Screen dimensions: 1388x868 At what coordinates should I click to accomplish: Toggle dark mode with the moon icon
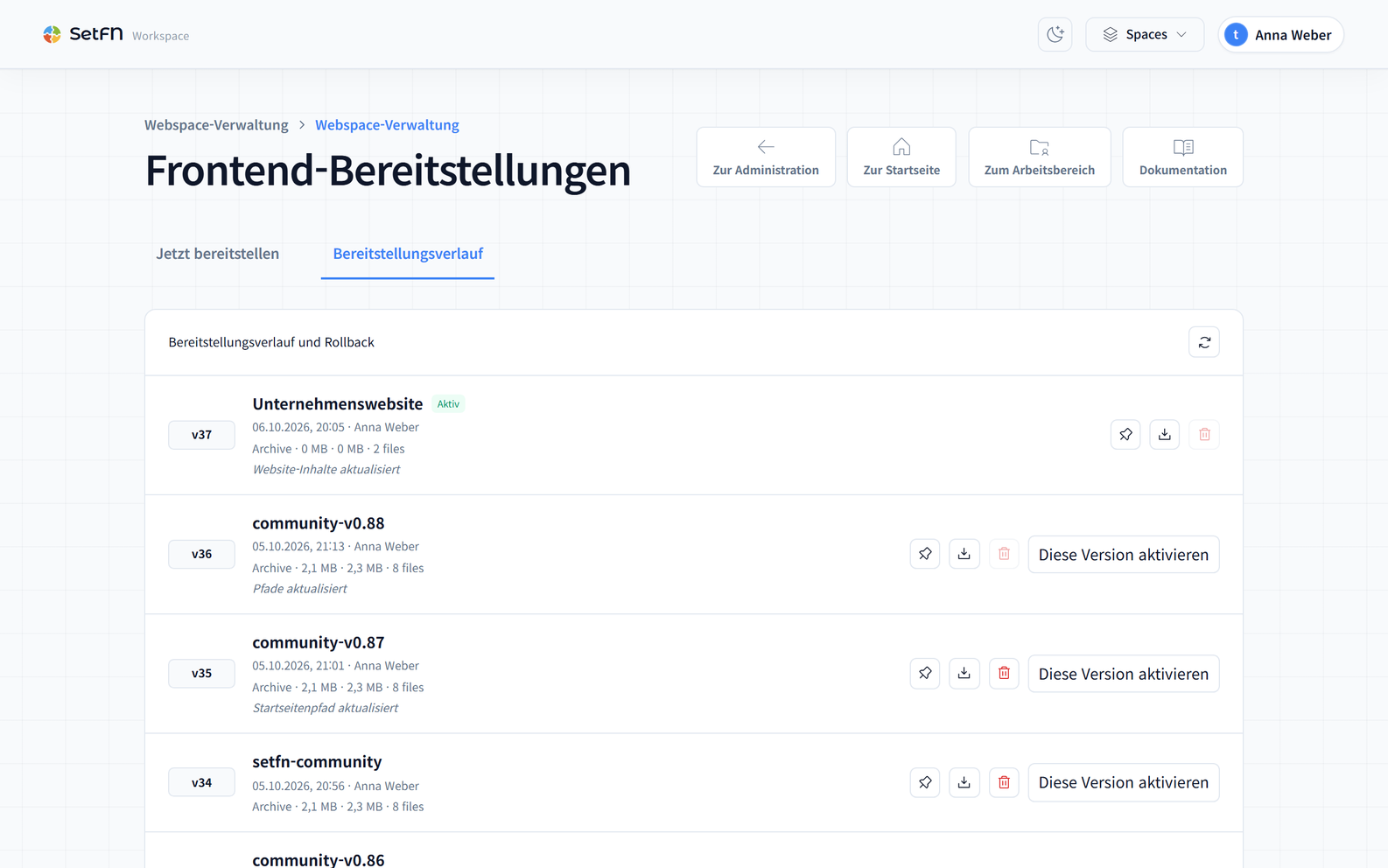(x=1055, y=35)
